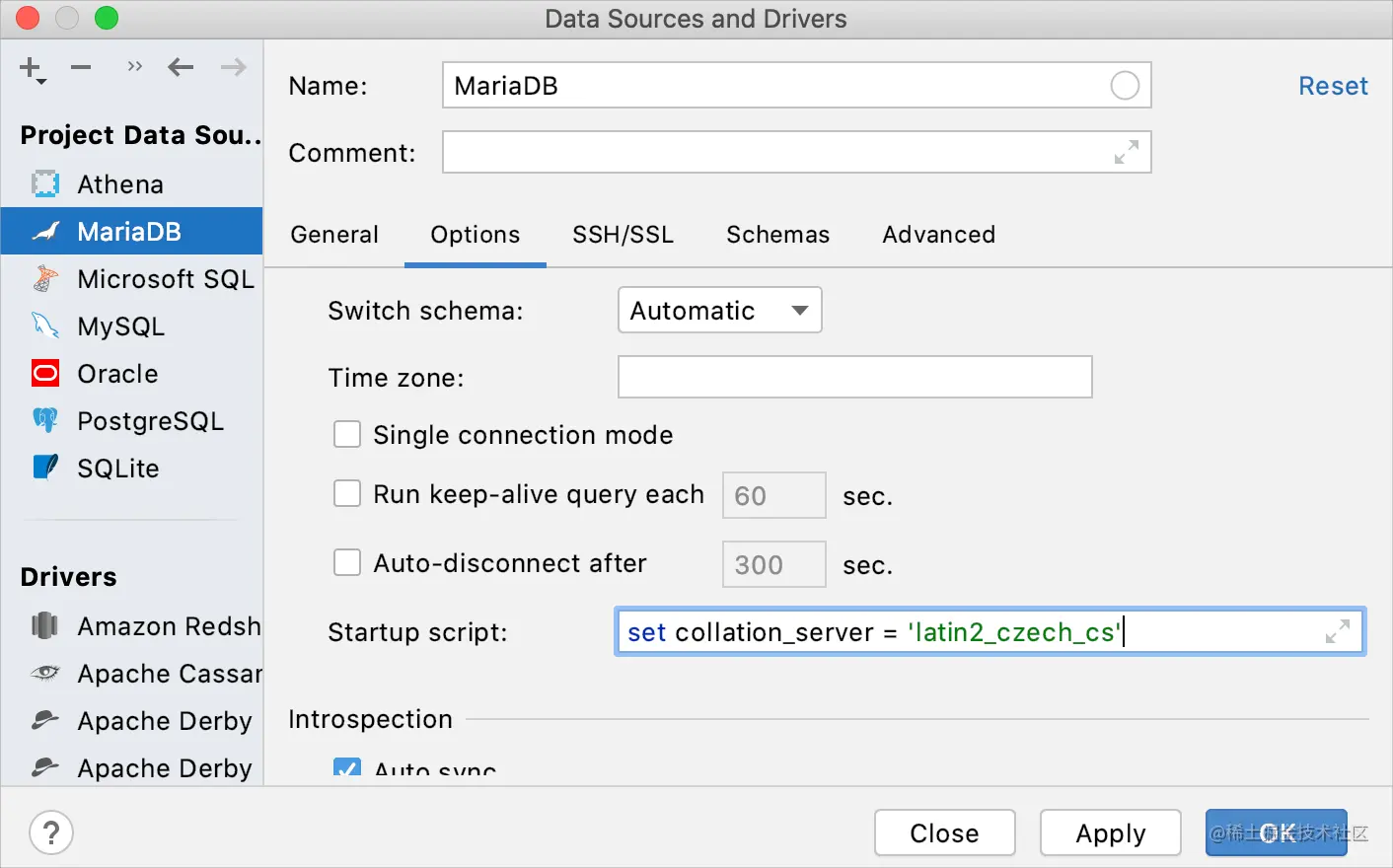
Task: Click the Apache Cassandra eye icon
Action: click(45, 674)
